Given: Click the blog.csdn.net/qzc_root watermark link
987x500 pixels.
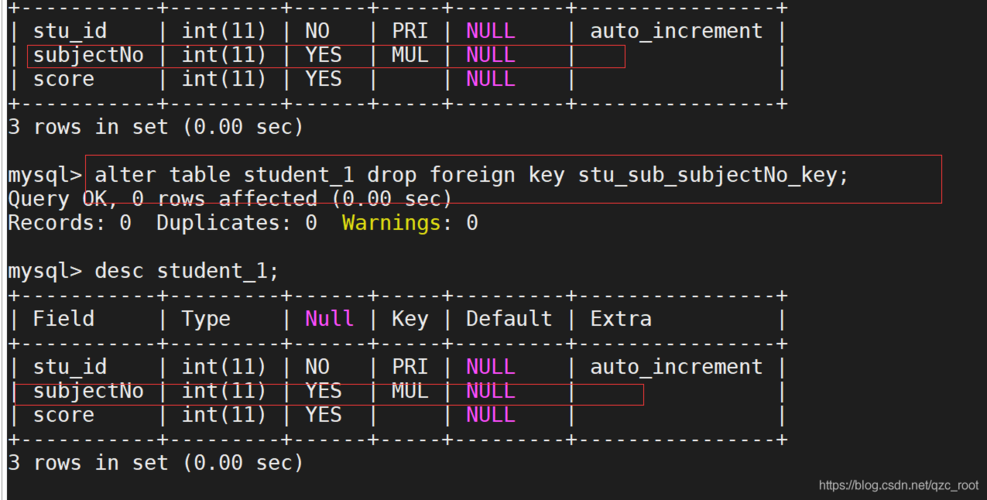Looking at the screenshot, I should (x=898, y=485).
